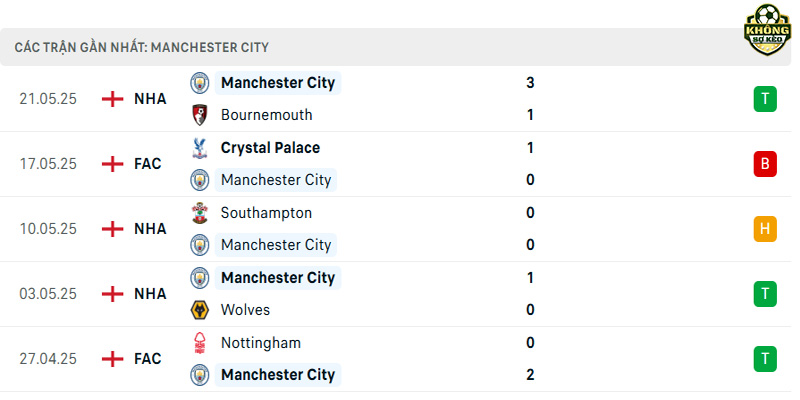This screenshot has width=800, height=400.
Task: Click the red B result badge
Action: 765,164
